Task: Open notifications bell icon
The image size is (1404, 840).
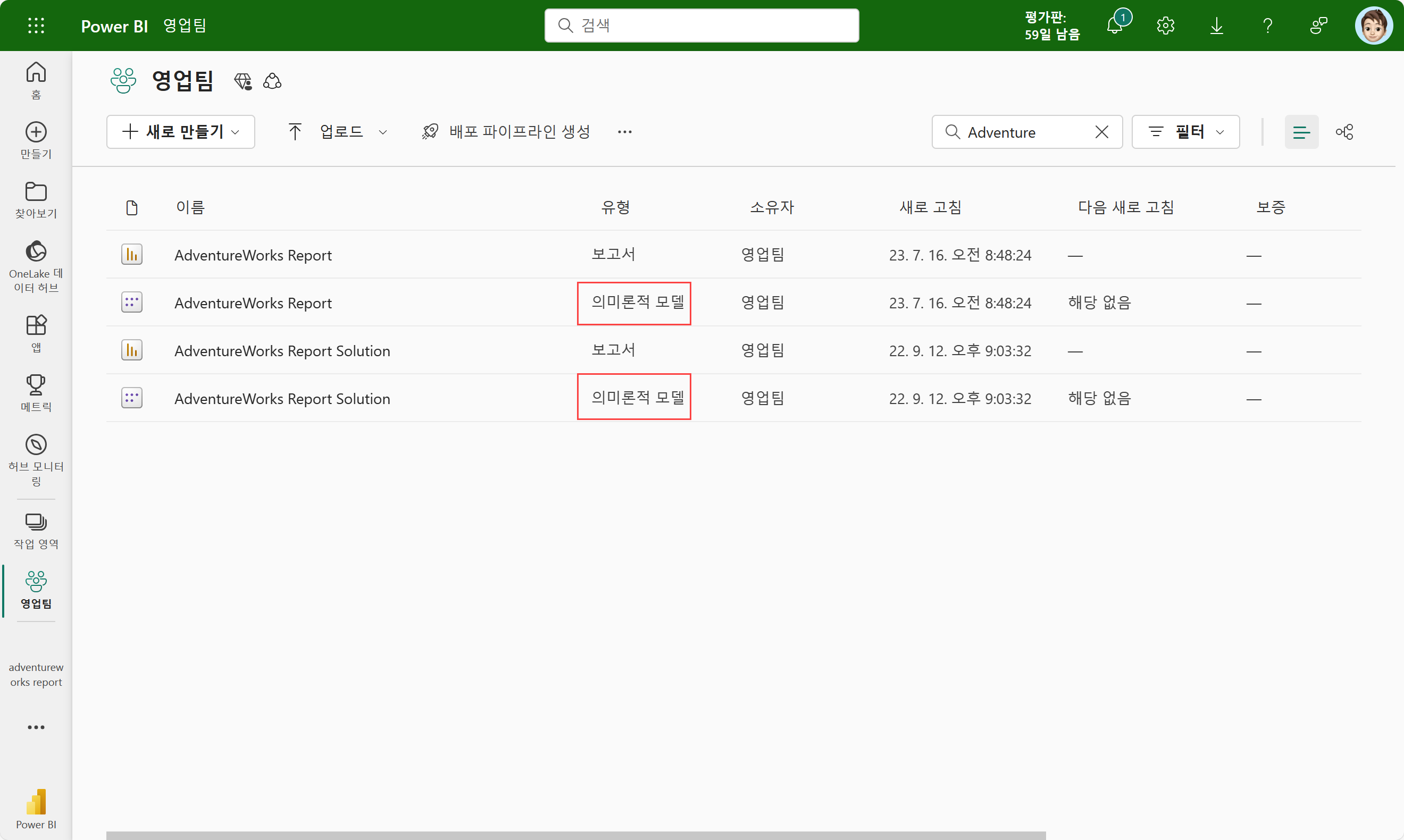Action: pos(1115,26)
